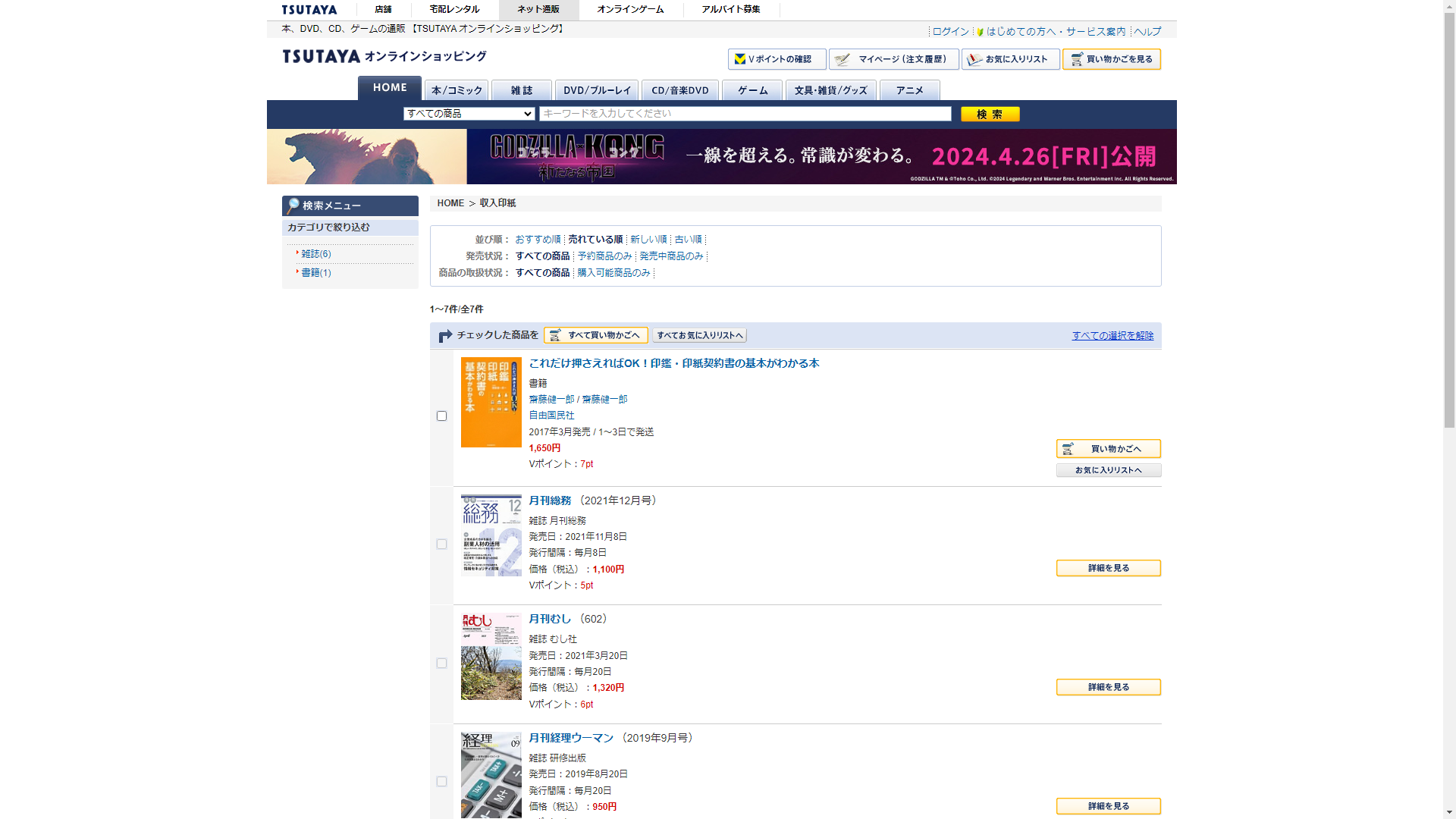Viewport: 1456px width, 819px height.
Task: Open お気に入りリスト header button
Action: tap(1010, 59)
